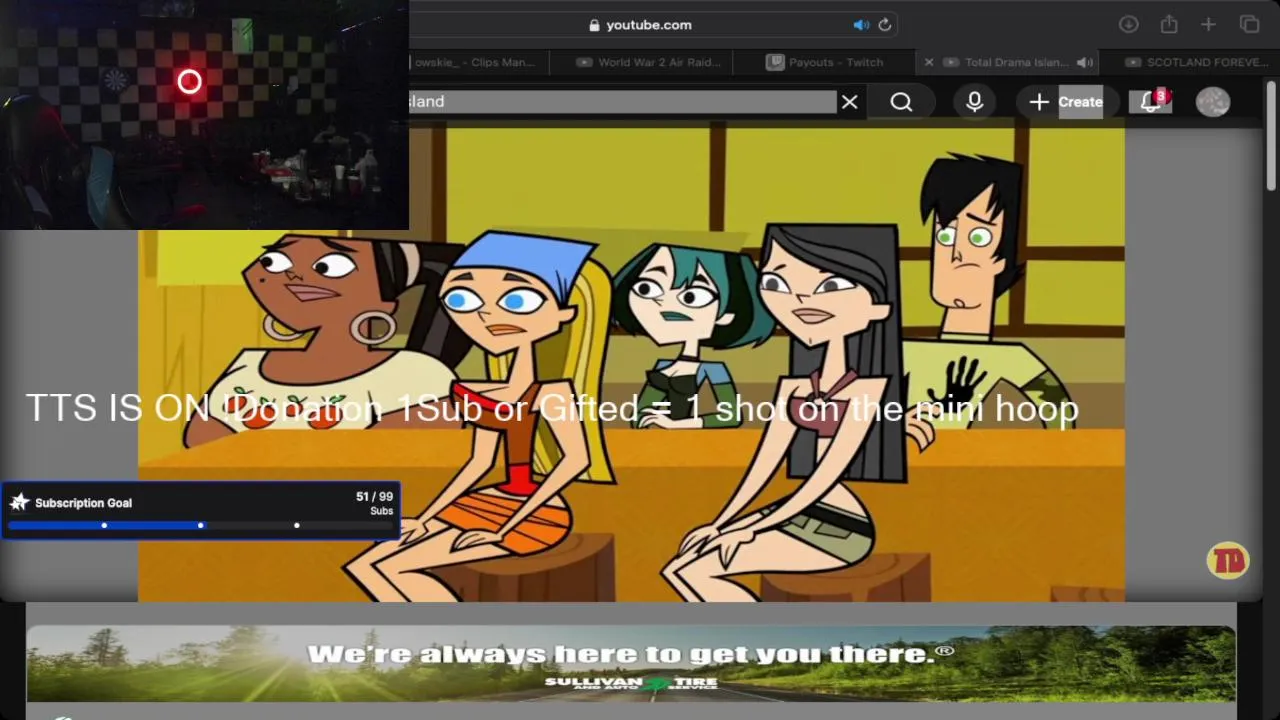The image size is (1280, 720).
Task: Click the webcam overlay feed
Action: tap(204, 115)
